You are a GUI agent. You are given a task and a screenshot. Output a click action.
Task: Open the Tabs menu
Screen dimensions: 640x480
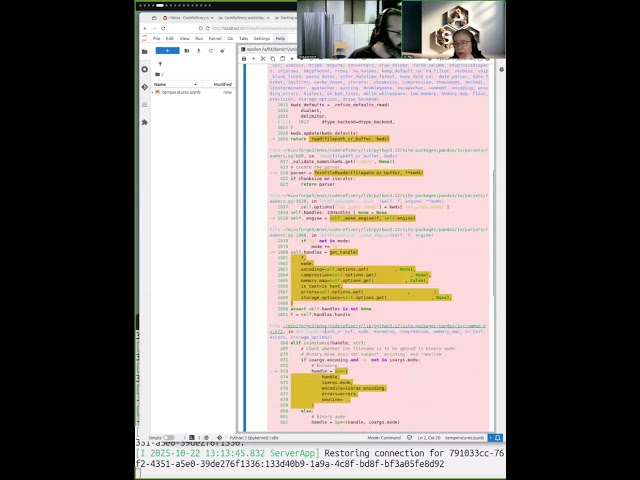[x=244, y=38]
